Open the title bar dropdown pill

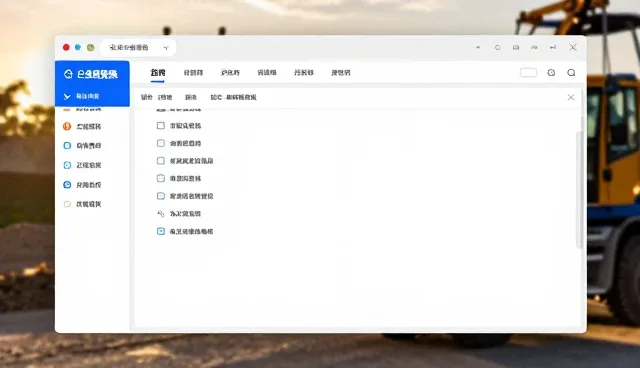coord(138,48)
